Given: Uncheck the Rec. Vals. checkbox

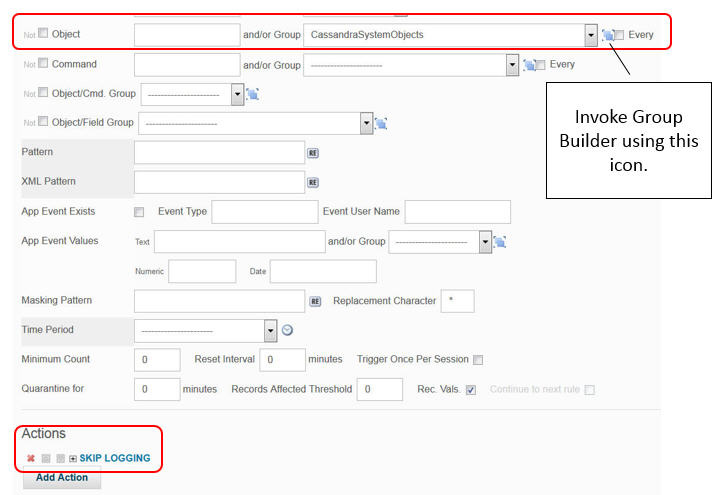Looking at the screenshot, I should click(x=471, y=390).
